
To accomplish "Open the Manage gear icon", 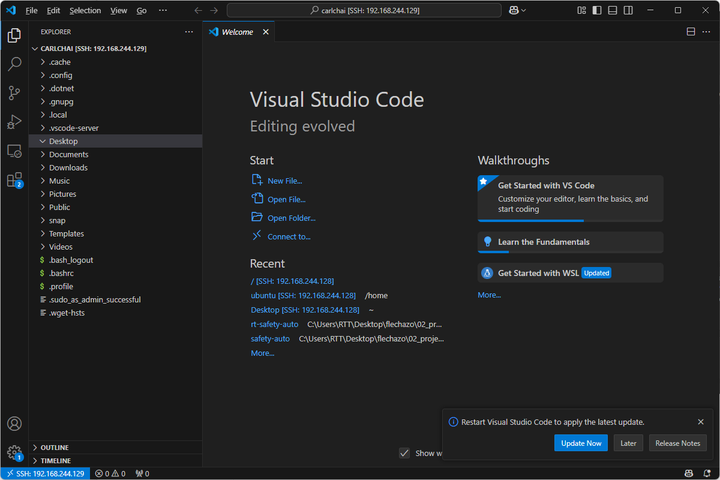I will (14, 452).
